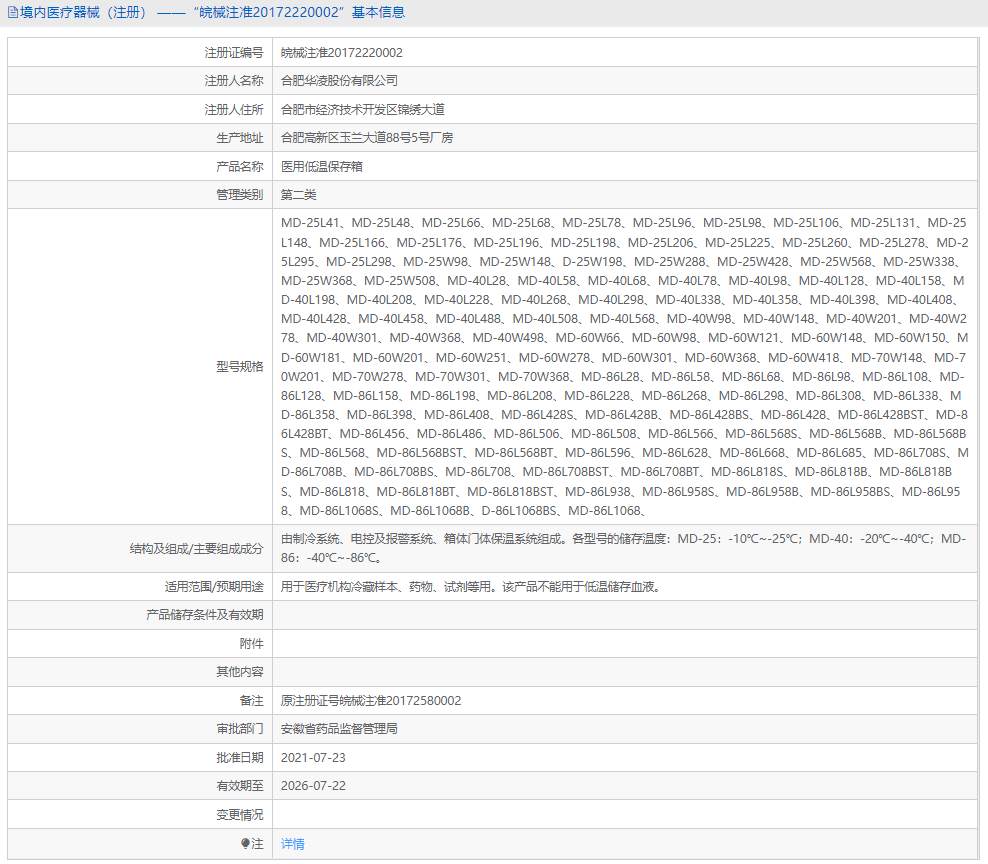Image resolution: width=988 pixels, height=864 pixels.
Task: Click the document icon before 境内医疗器械 title
Action: pyautogui.click(x=13, y=13)
